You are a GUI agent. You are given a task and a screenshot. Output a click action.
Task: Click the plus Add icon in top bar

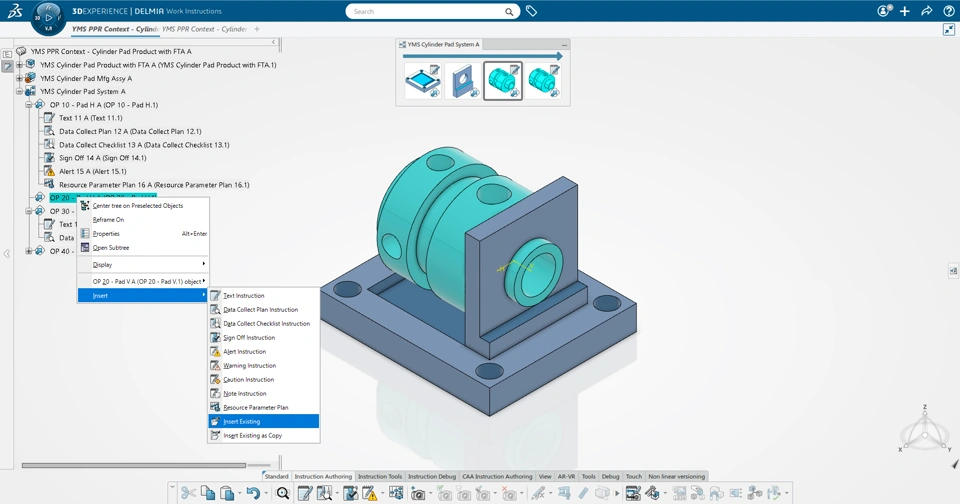coord(905,11)
